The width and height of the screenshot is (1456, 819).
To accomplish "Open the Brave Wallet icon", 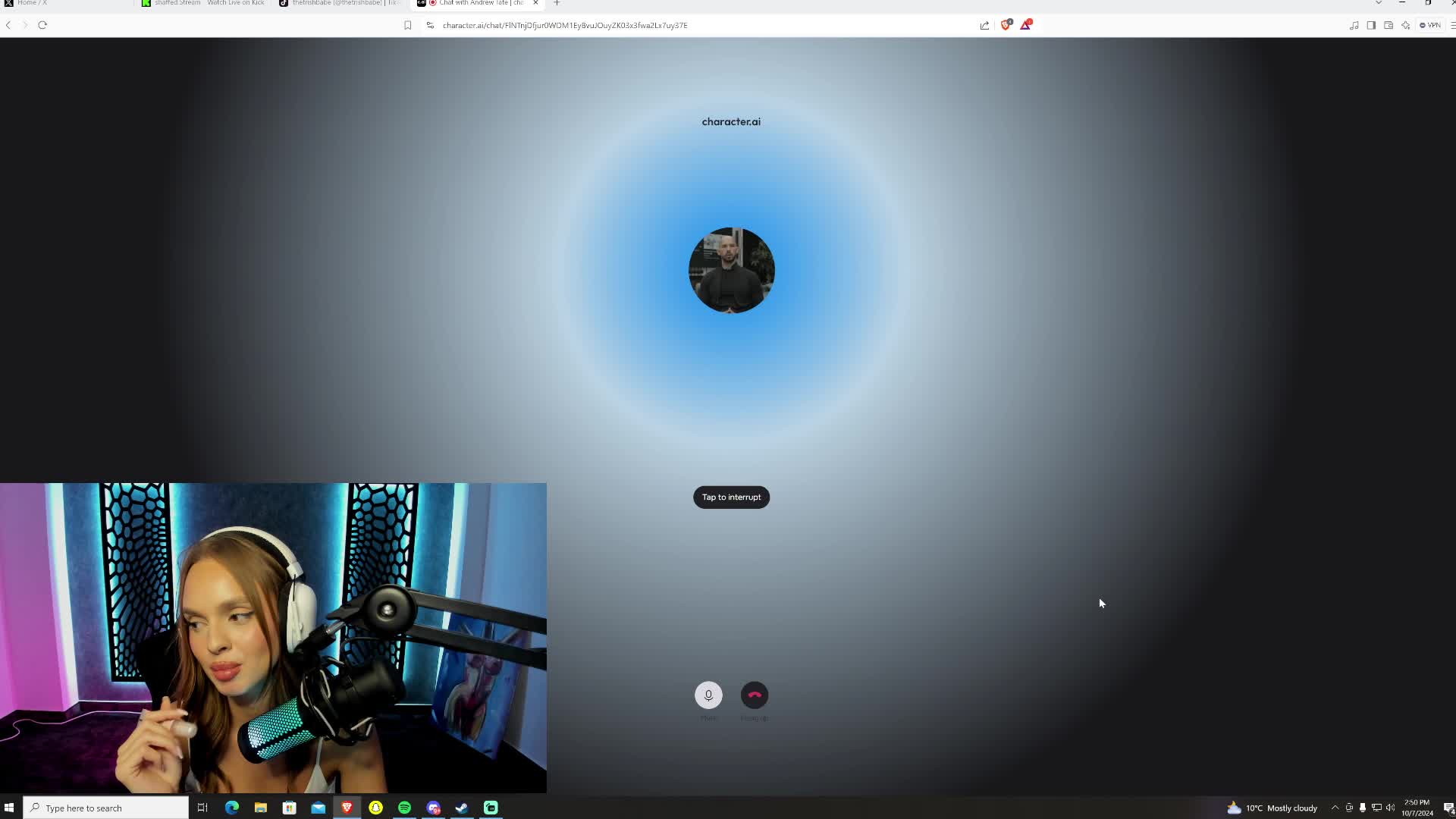I will [x=1389, y=25].
